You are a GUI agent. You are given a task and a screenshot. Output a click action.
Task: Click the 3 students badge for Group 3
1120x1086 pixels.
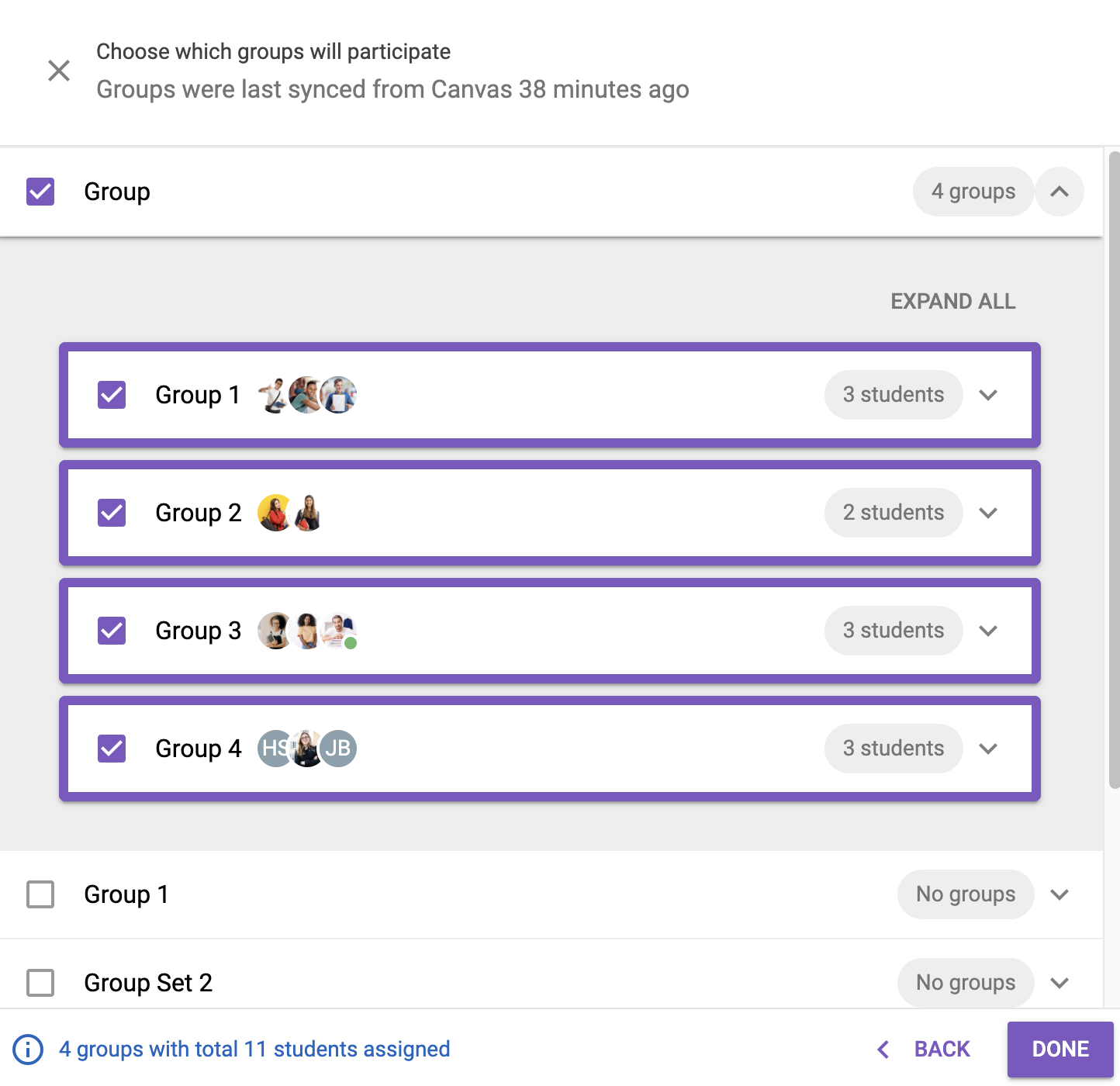(894, 631)
